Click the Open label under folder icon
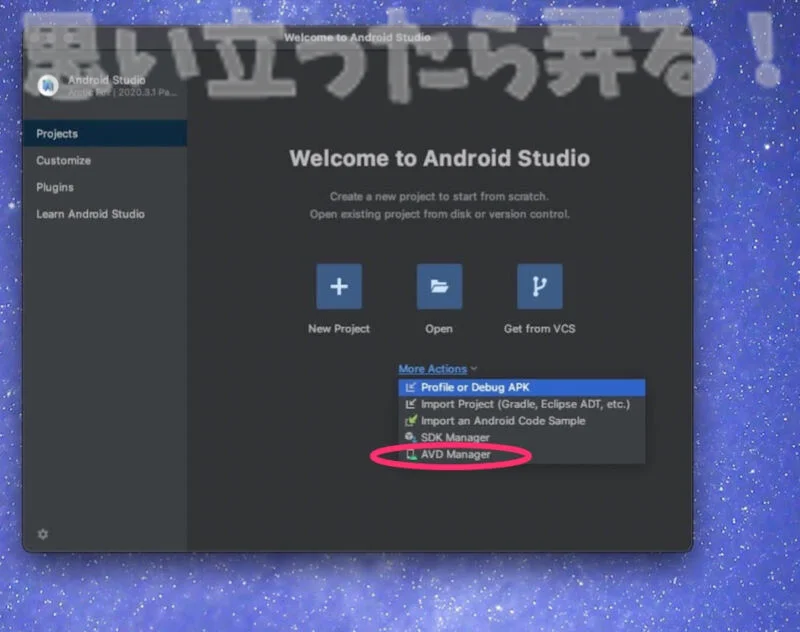 point(439,329)
